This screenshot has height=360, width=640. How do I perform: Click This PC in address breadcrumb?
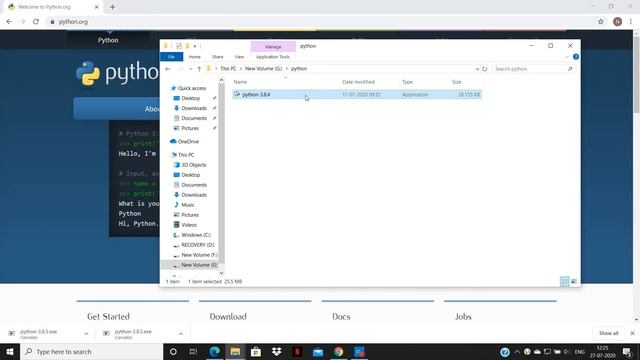(228, 69)
